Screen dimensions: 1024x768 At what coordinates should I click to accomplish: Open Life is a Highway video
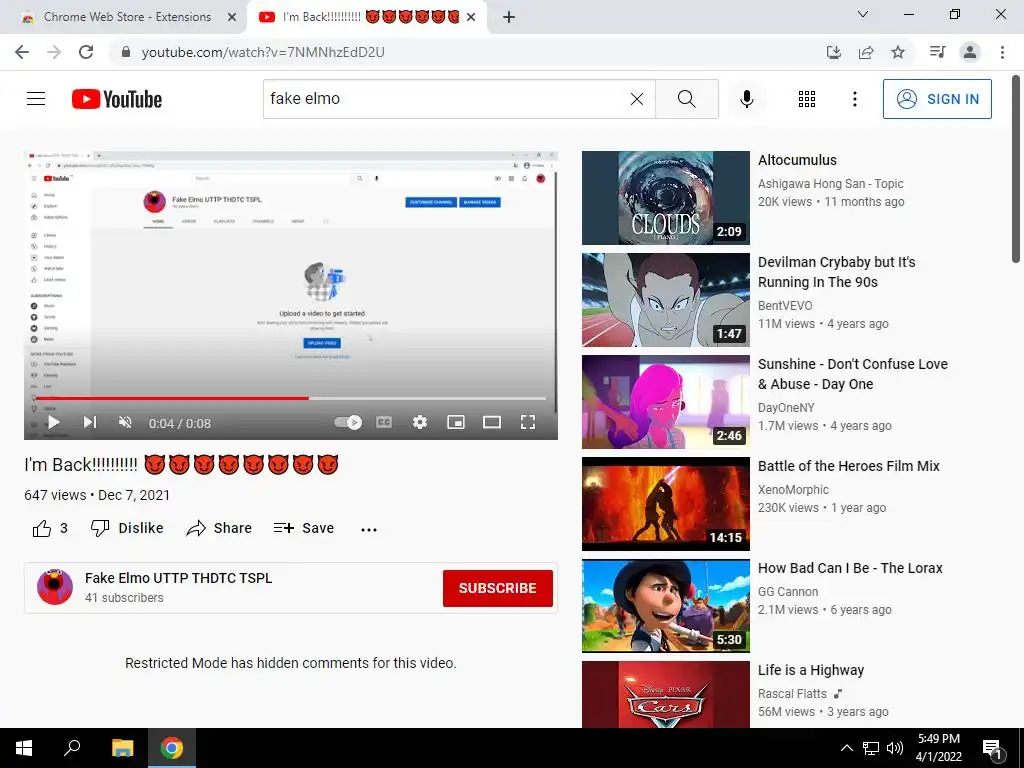(x=810, y=670)
